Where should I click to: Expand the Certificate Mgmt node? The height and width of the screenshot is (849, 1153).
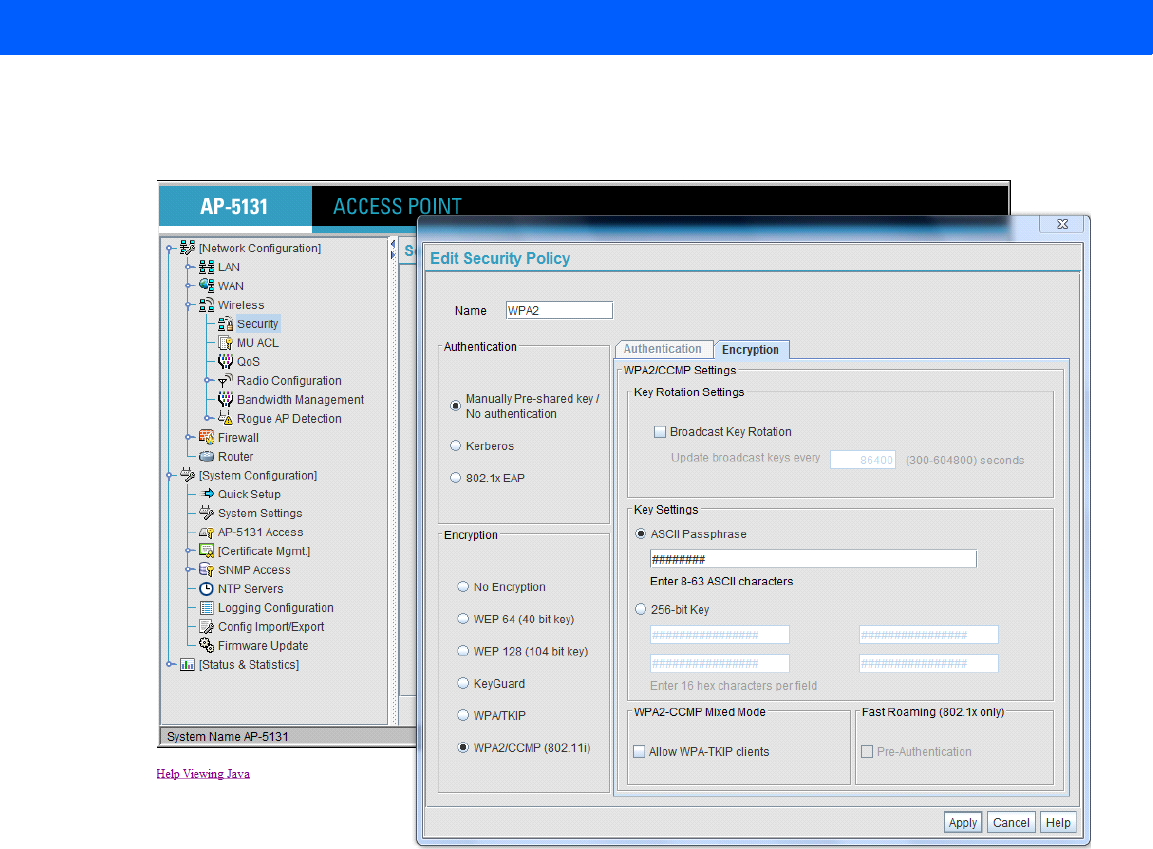point(188,551)
